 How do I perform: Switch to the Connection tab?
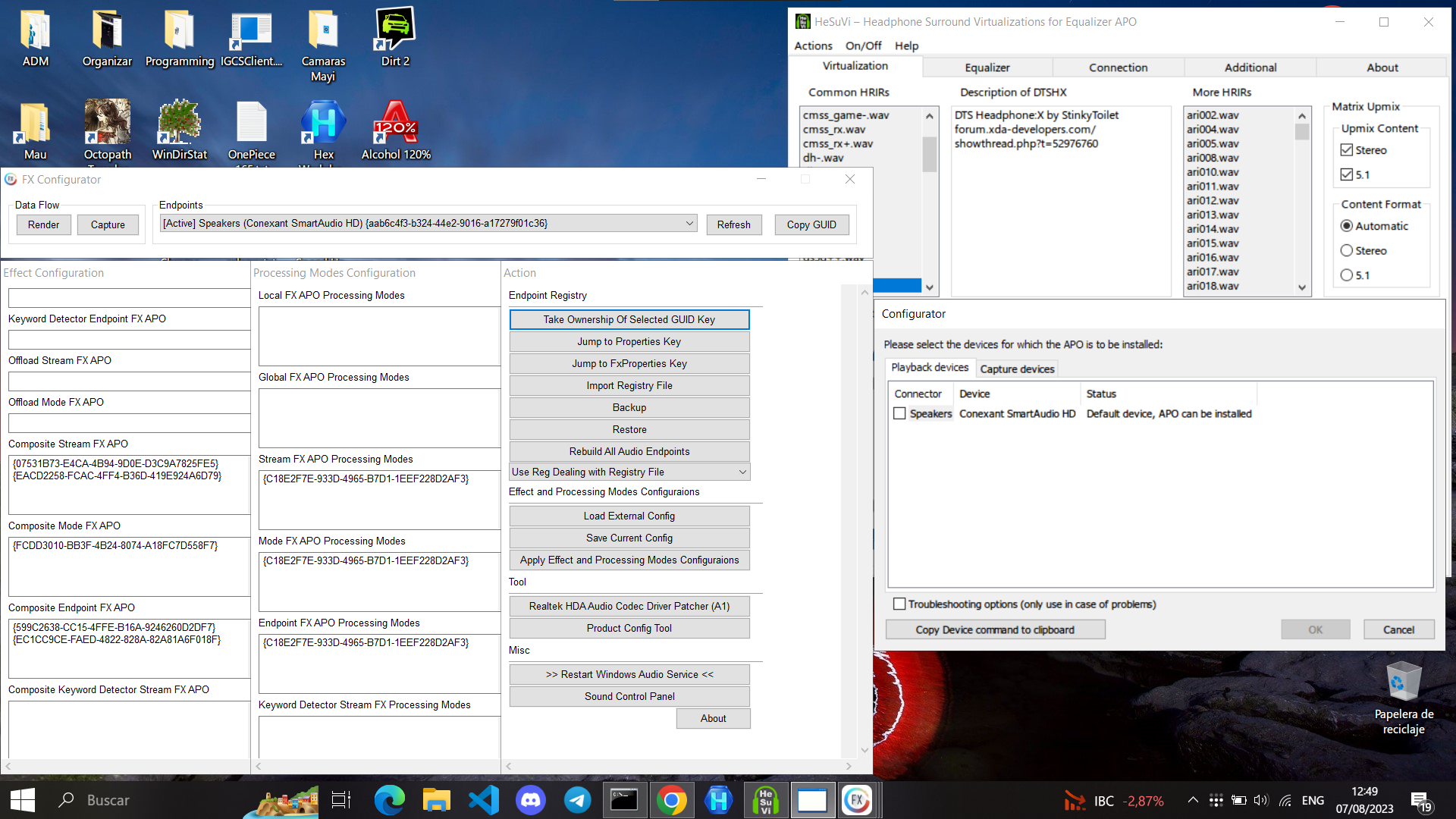pyautogui.click(x=1118, y=67)
